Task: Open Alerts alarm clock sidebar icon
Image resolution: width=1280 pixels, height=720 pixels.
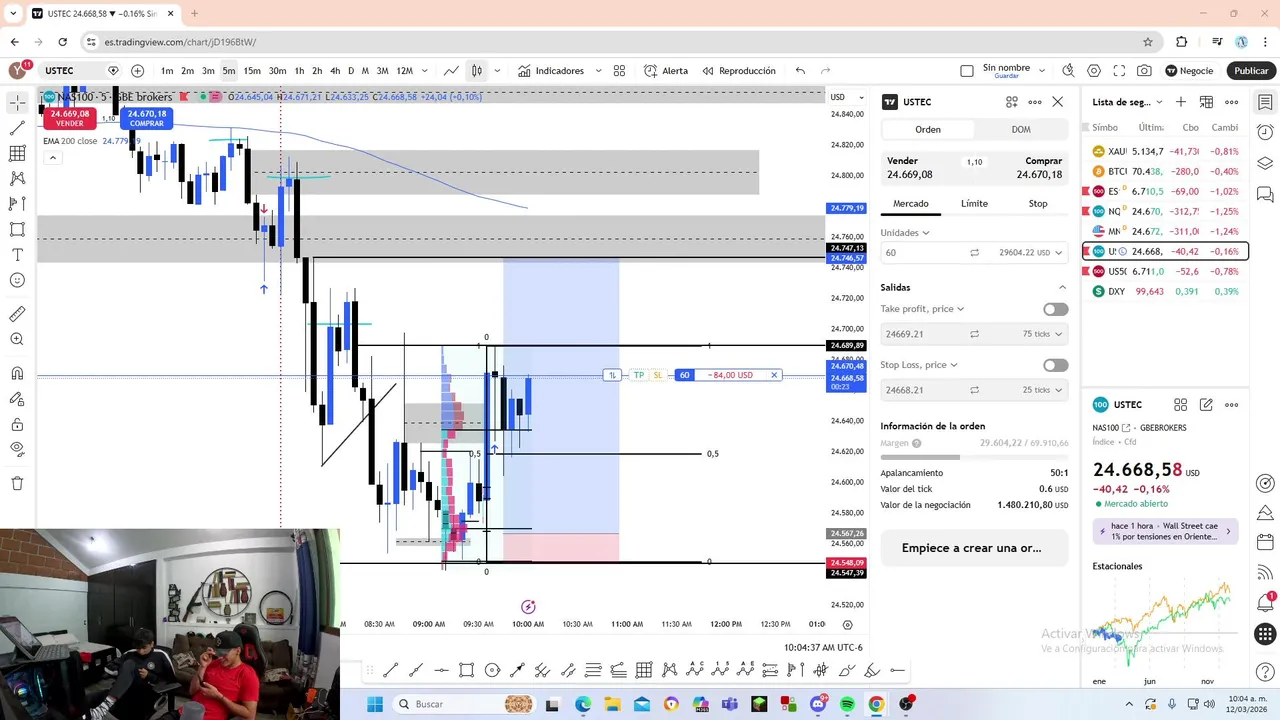Action: point(1265,132)
